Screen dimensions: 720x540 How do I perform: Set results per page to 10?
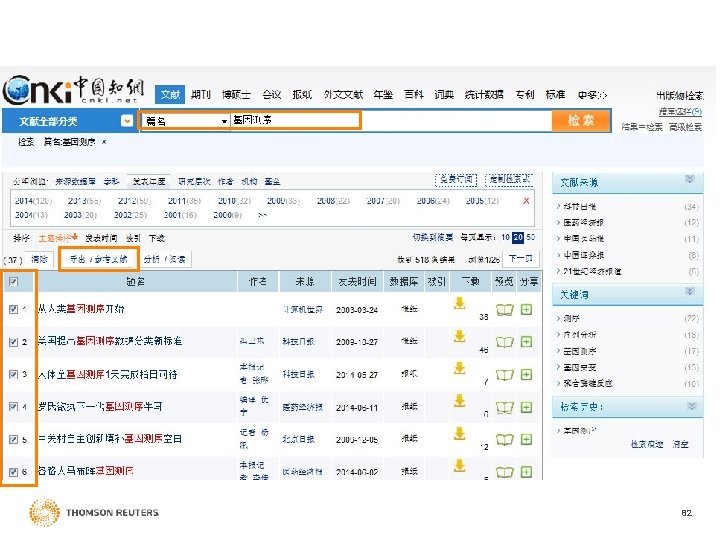pyautogui.click(x=506, y=237)
